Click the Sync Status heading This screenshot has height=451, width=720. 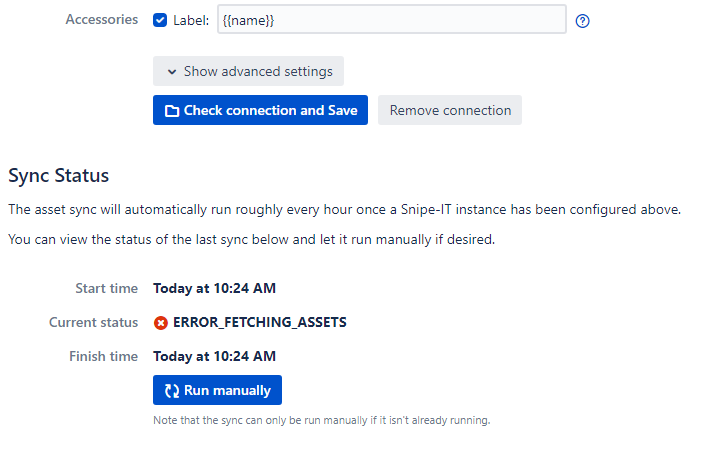(x=59, y=176)
